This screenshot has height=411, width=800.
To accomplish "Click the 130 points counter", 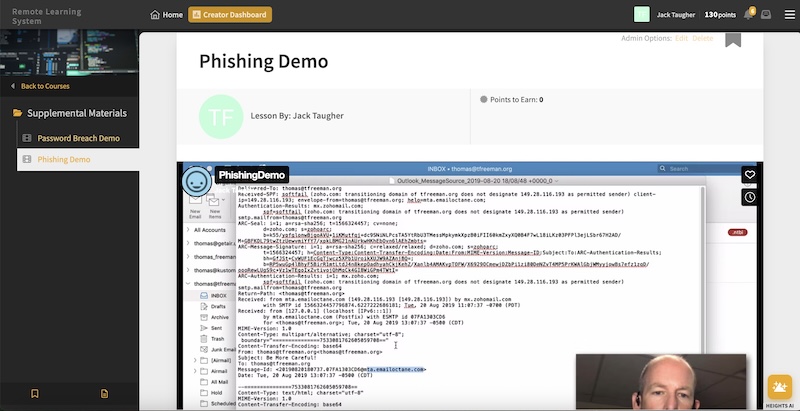I will pos(720,15).
